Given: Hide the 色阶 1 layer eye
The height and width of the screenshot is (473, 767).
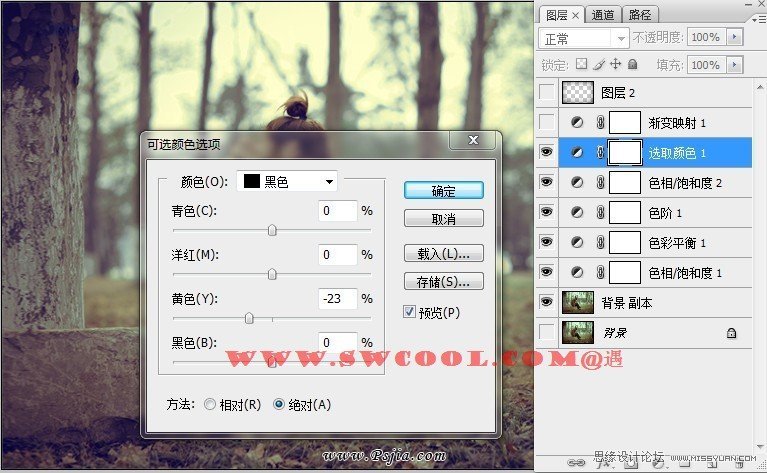Looking at the screenshot, I should (x=546, y=212).
